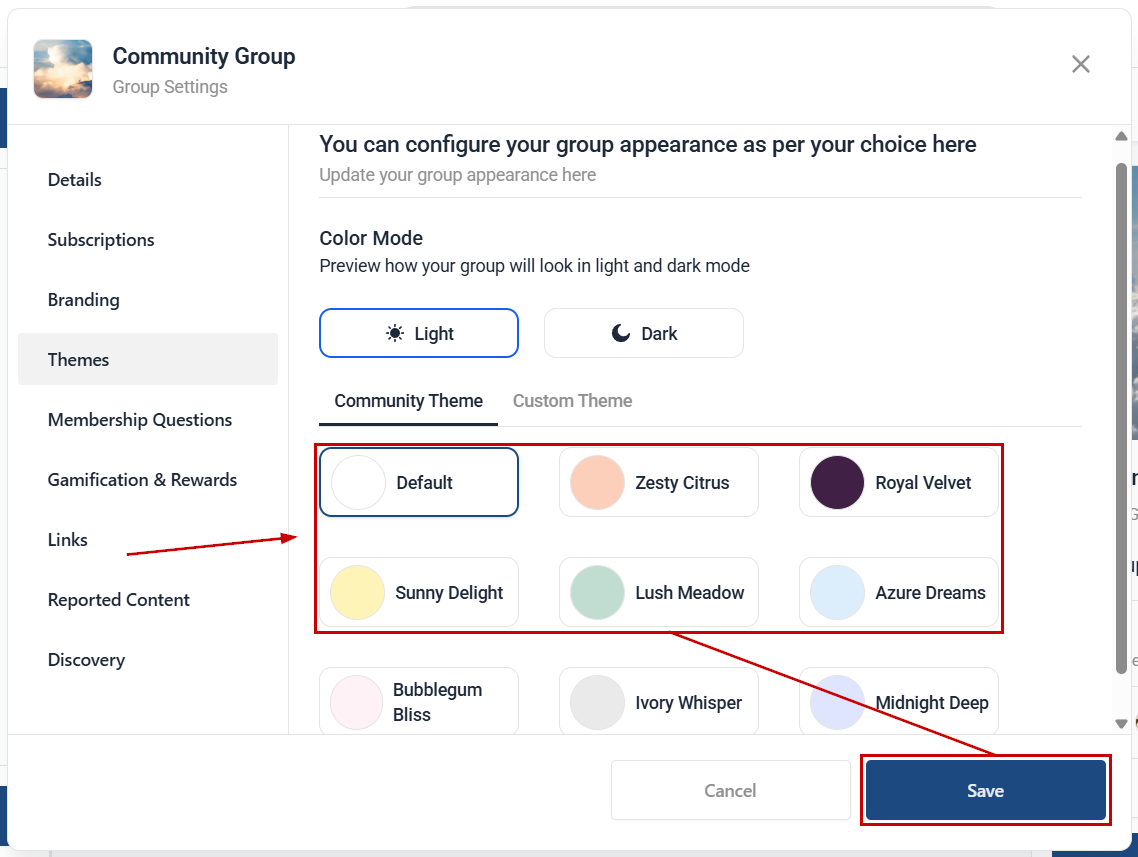Click the Community Group cloud avatar image
Image resolution: width=1138 pixels, height=857 pixels.
(x=63, y=69)
